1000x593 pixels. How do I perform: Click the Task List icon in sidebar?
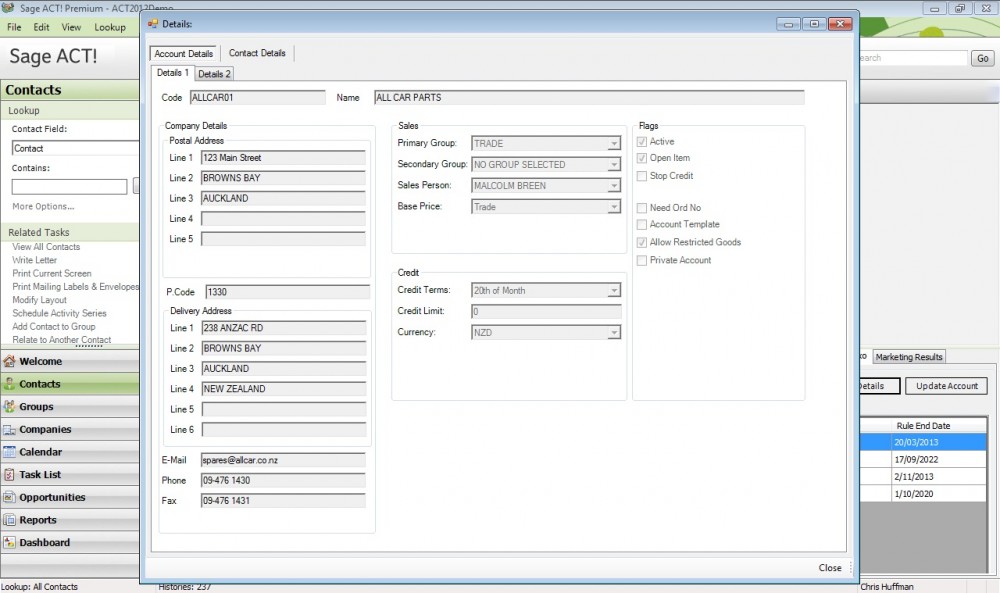click(x=9, y=475)
